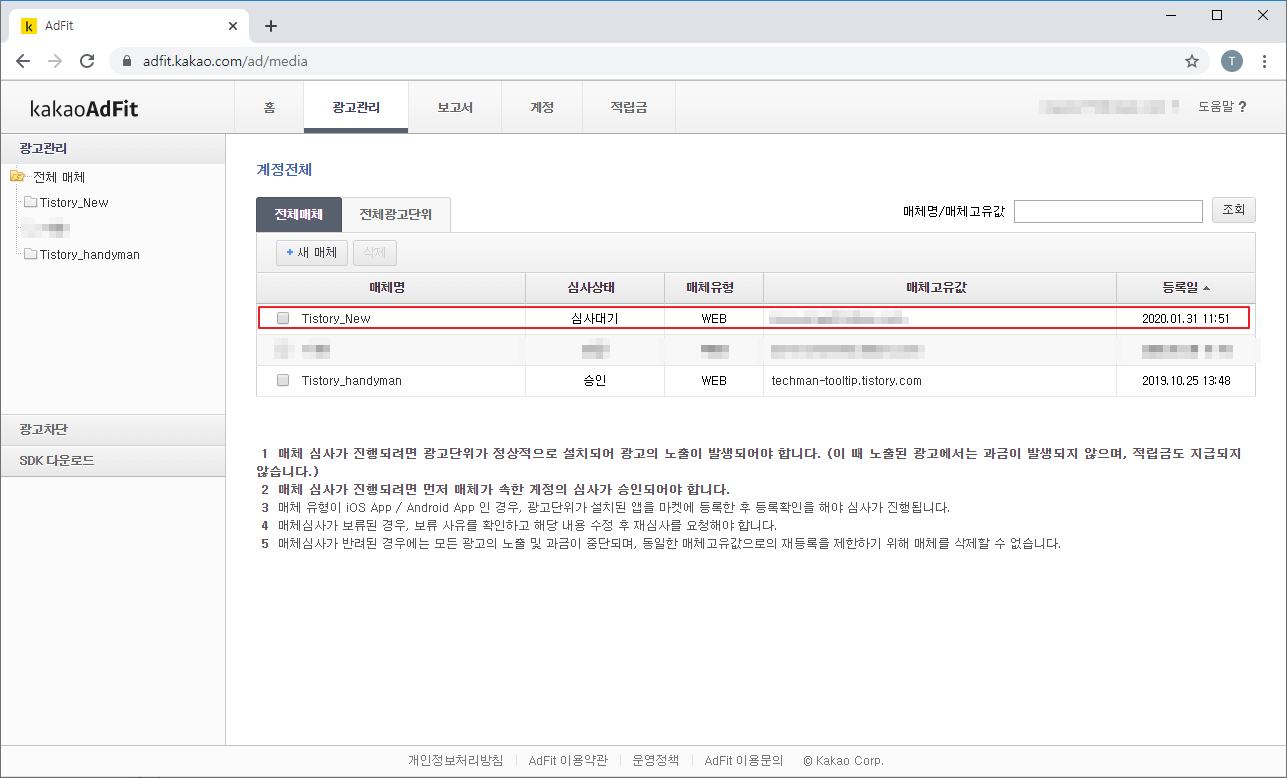Image resolution: width=1287 pixels, height=778 pixels.
Task: Open a new browser tab
Action: coord(270,26)
